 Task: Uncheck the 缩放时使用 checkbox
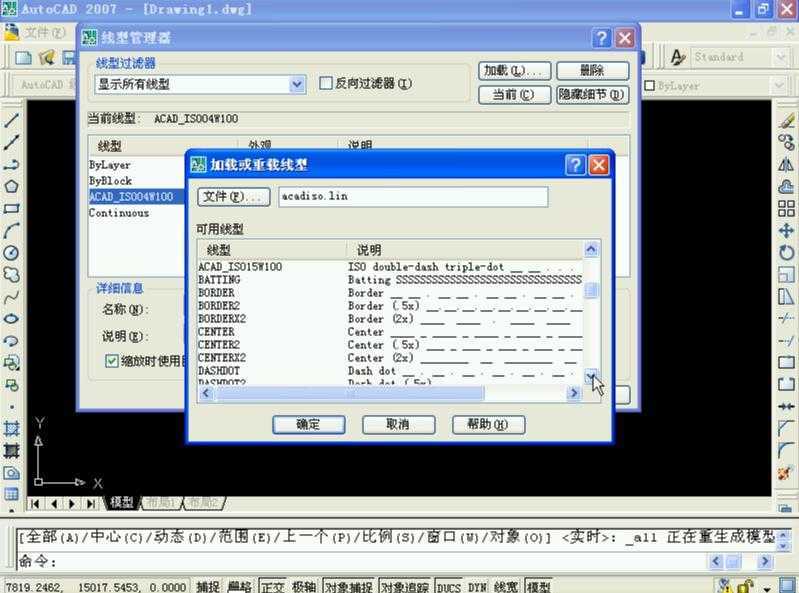(x=112, y=361)
